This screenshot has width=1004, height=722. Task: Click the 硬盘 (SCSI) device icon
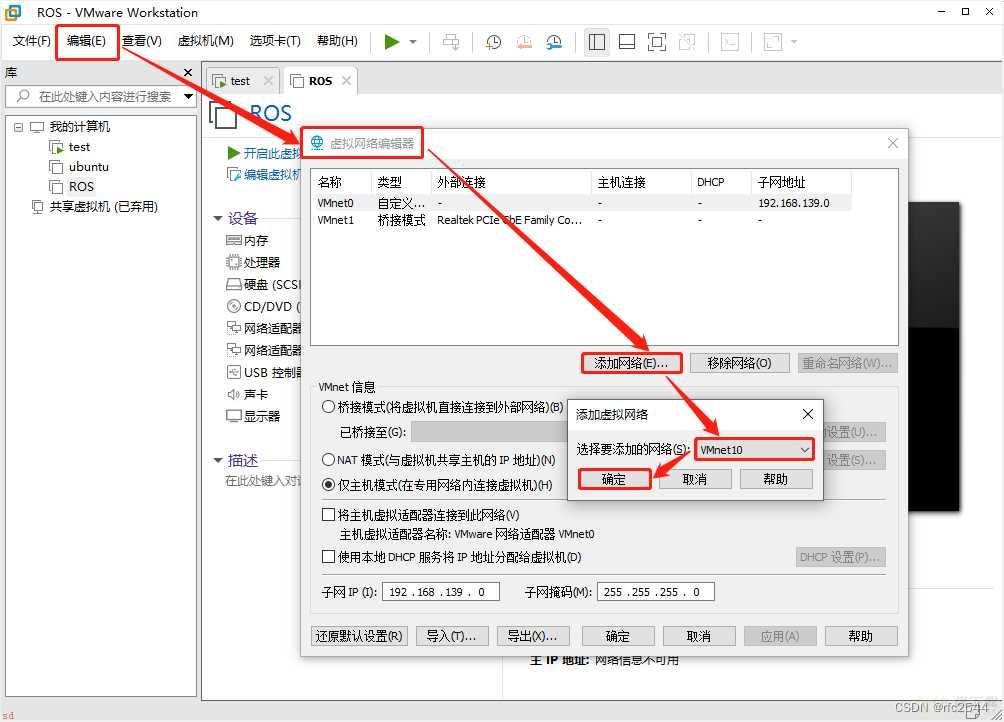click(234, 284)
